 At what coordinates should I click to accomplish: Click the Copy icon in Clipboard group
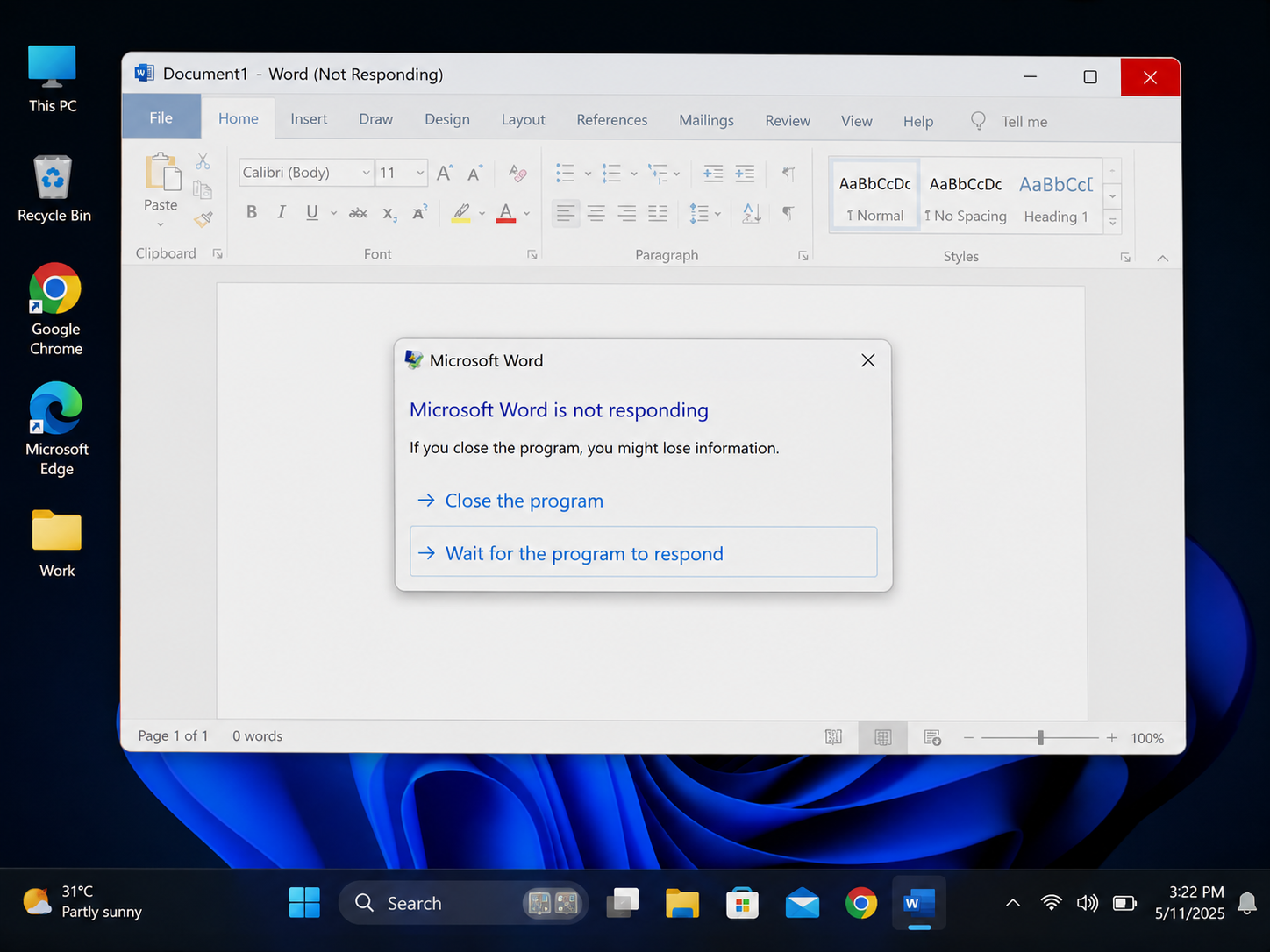(x=203, y=189)
